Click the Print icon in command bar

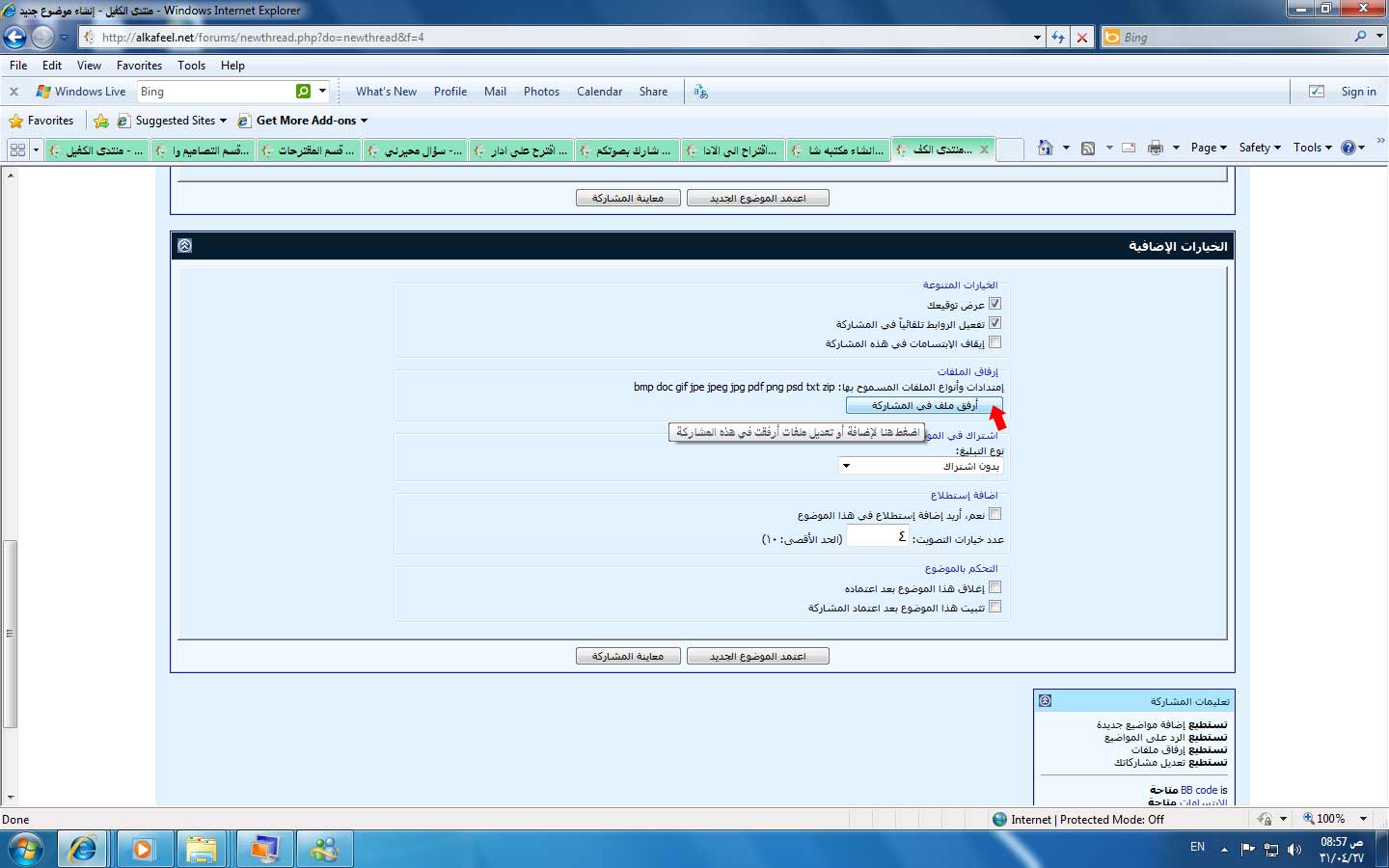click(x=1155, y=148)
